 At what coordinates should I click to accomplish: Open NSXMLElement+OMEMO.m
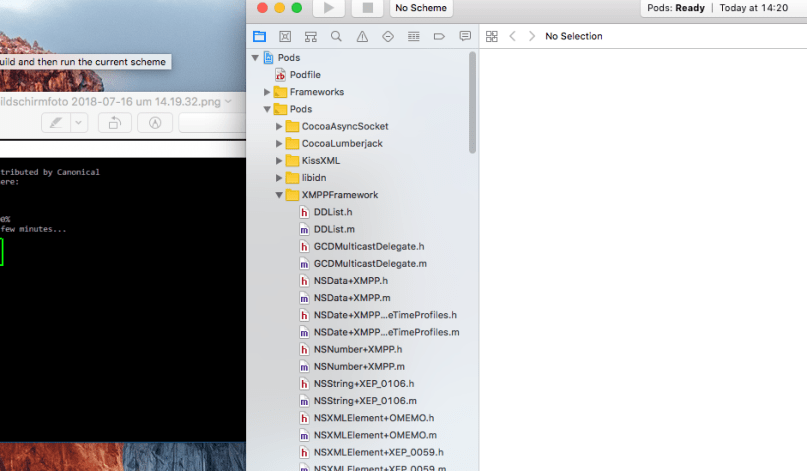375,435
